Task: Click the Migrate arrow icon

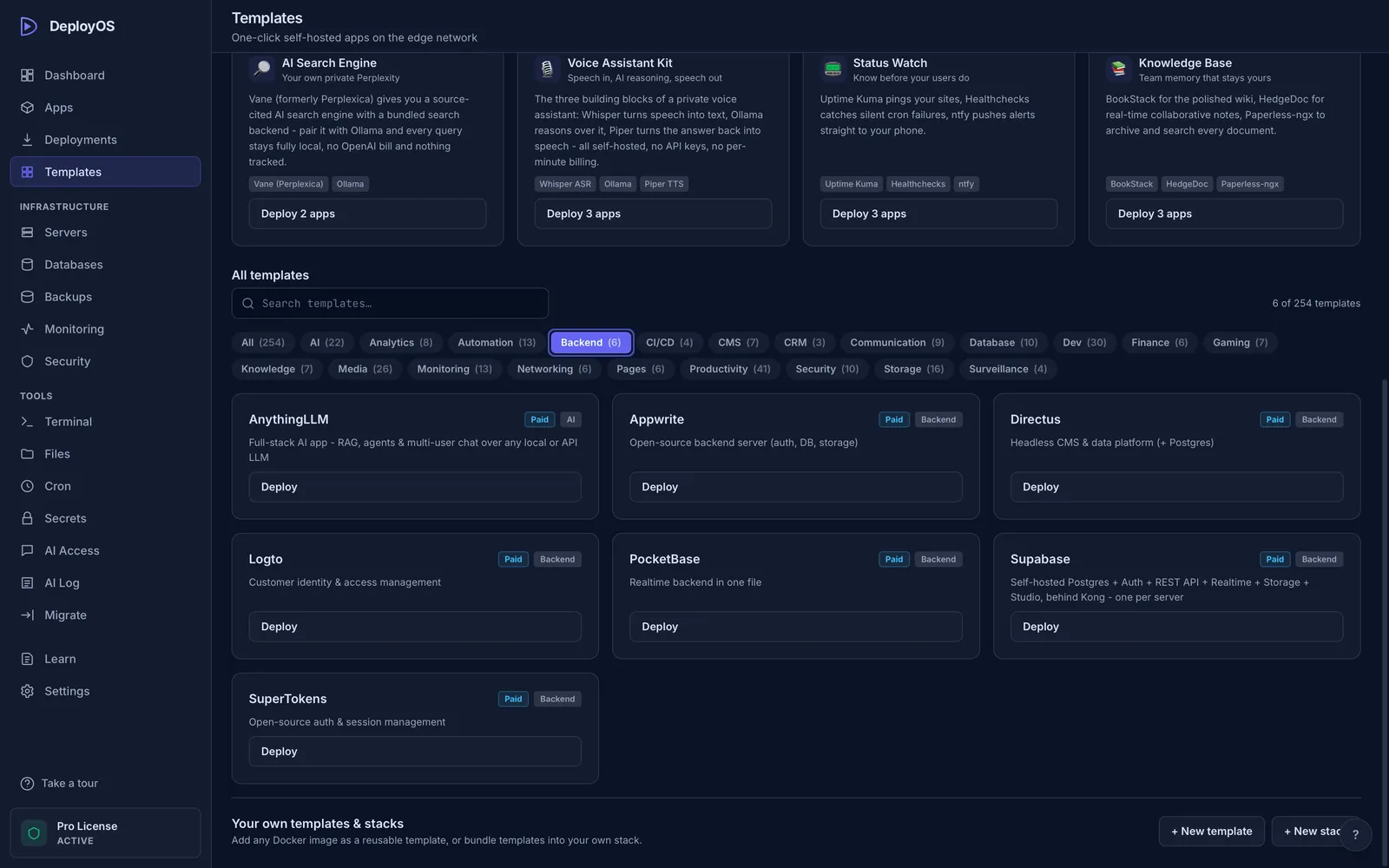Action: point(27,615)
